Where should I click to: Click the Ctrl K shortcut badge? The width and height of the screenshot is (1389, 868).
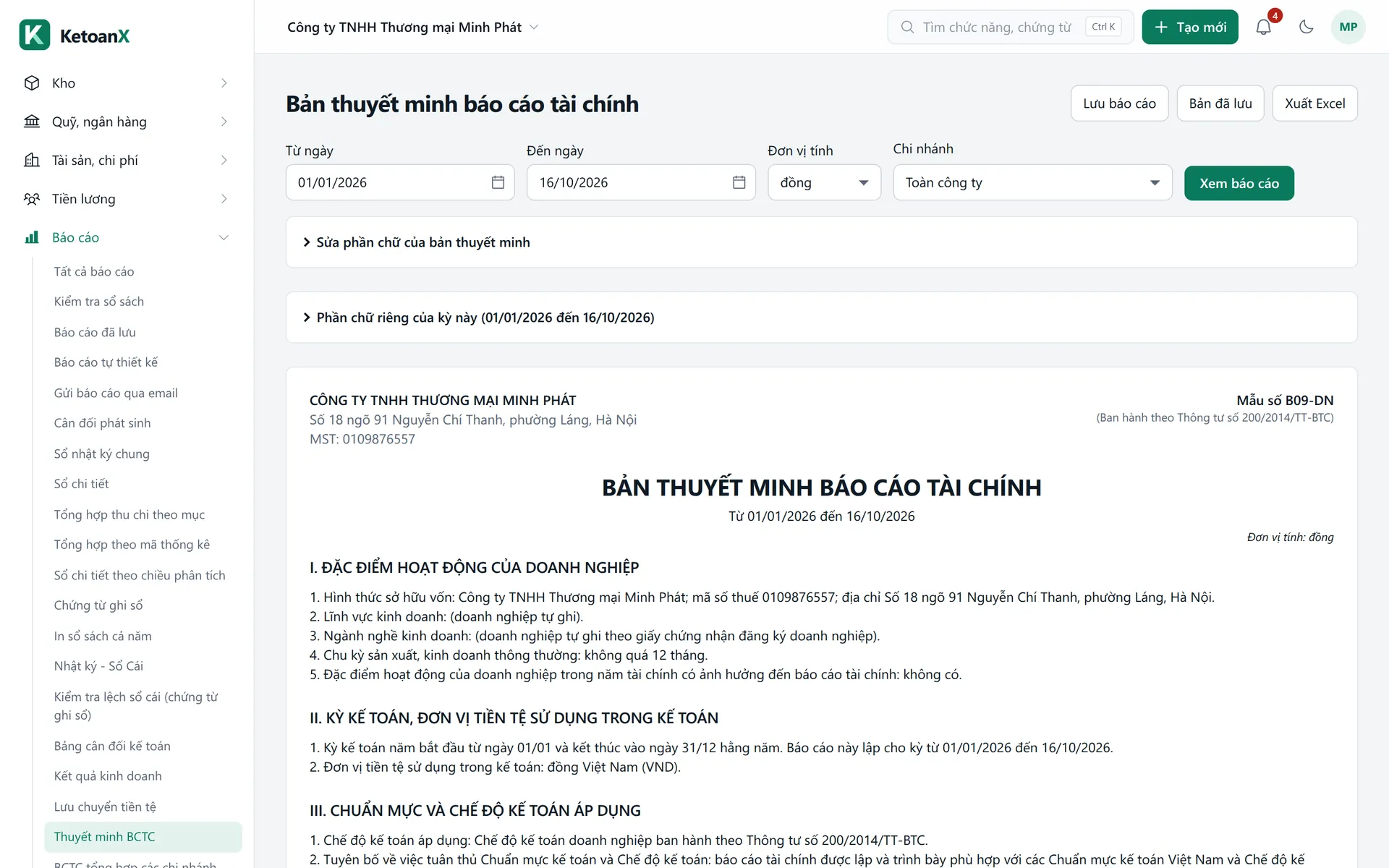coord(1103,27)
